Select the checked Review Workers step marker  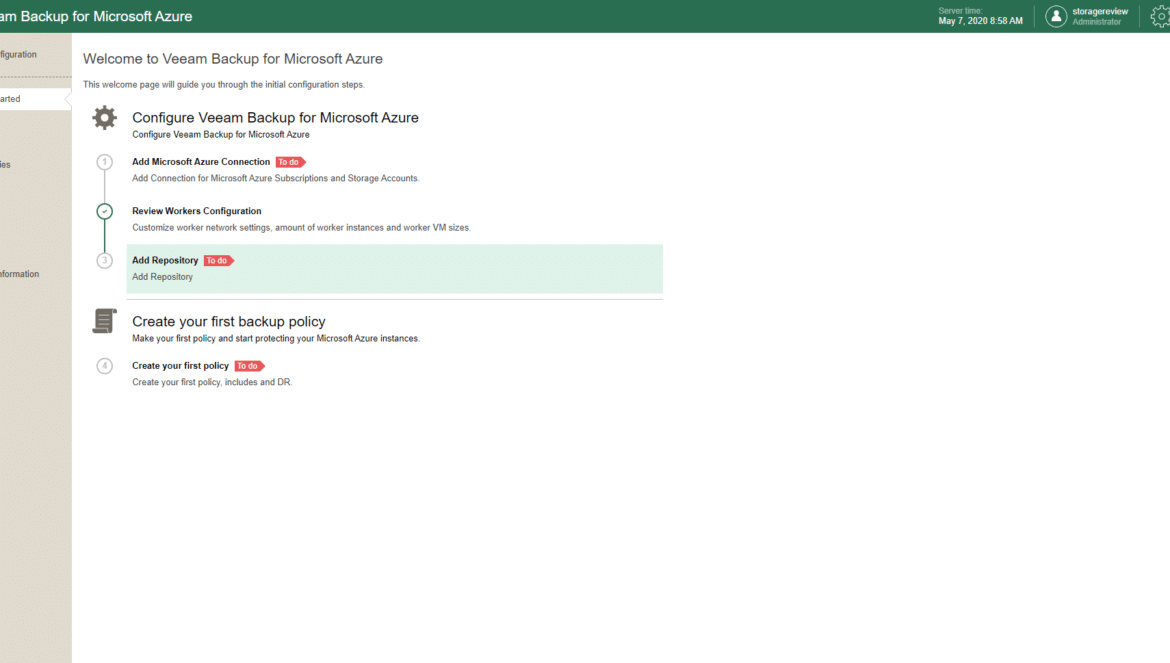point(104,211)
